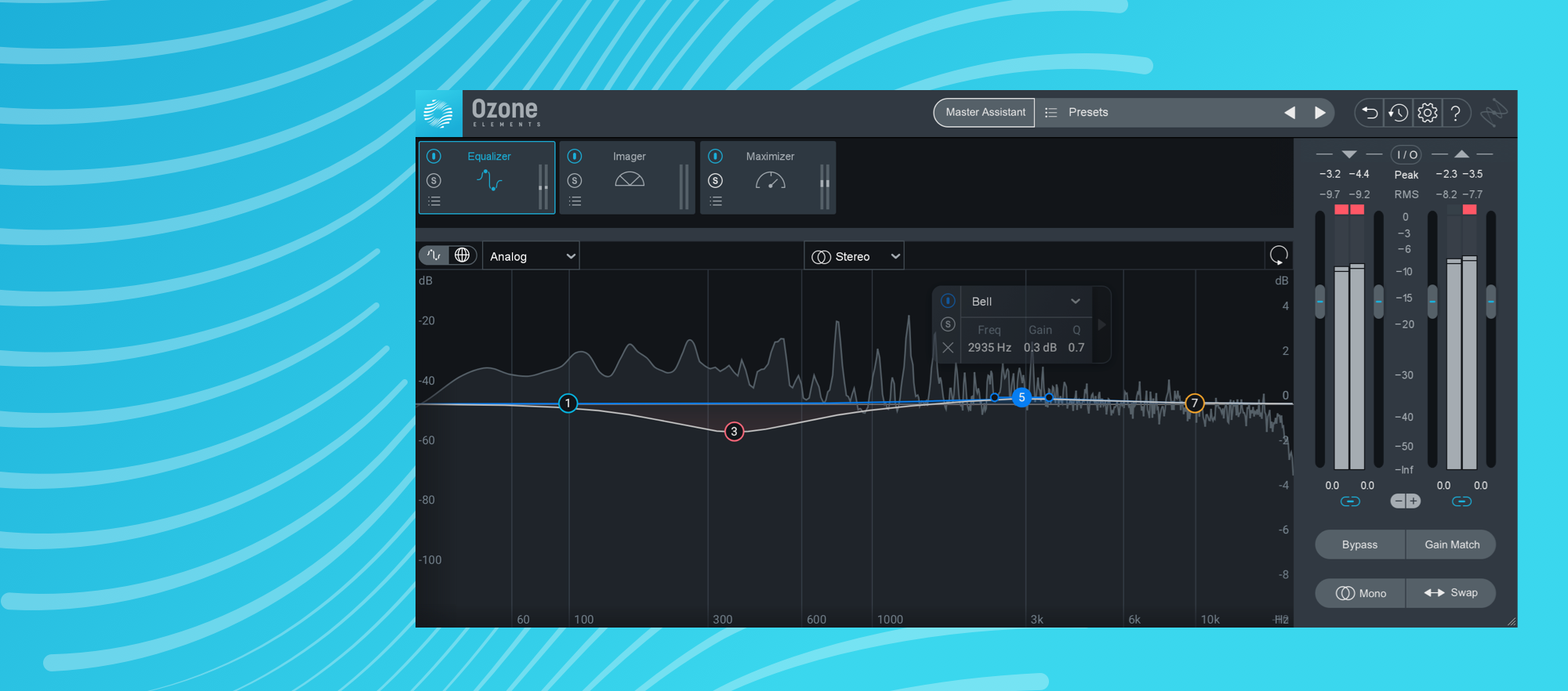Screen dimensions: 1568x691
Task: Click the help question mark icon
Action: point(1455,113)
